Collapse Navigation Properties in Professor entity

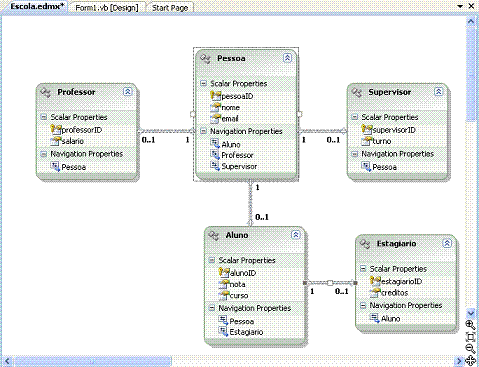click(x=44, y=154)
